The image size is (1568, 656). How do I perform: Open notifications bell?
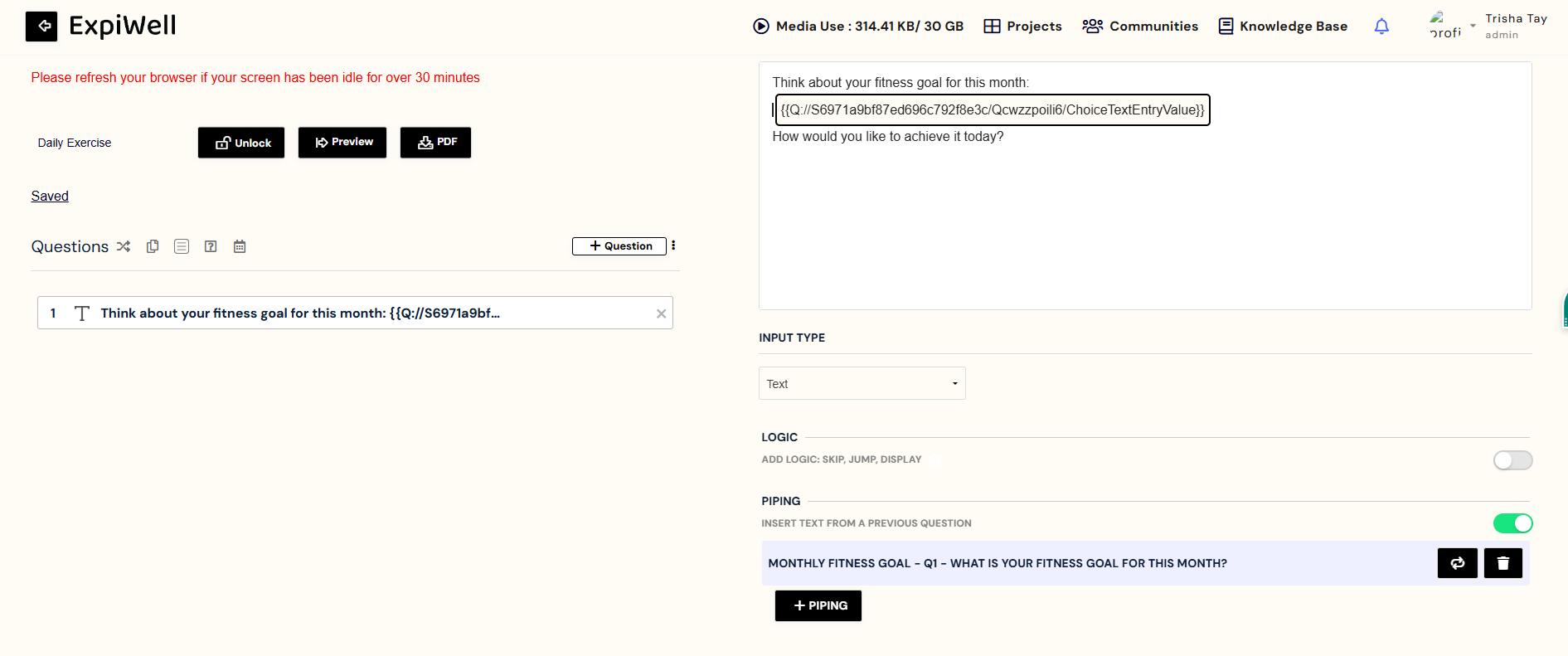tap(1381, 27)
